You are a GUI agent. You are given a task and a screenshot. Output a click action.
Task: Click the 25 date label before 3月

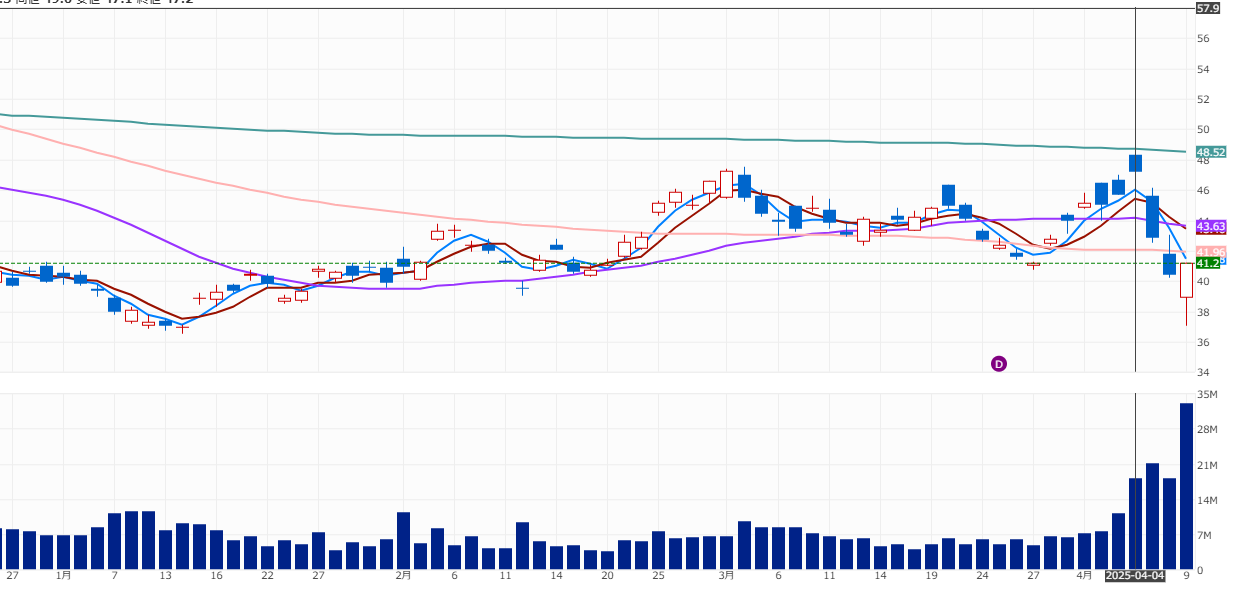pyautogui.click(x=658, y=576)
